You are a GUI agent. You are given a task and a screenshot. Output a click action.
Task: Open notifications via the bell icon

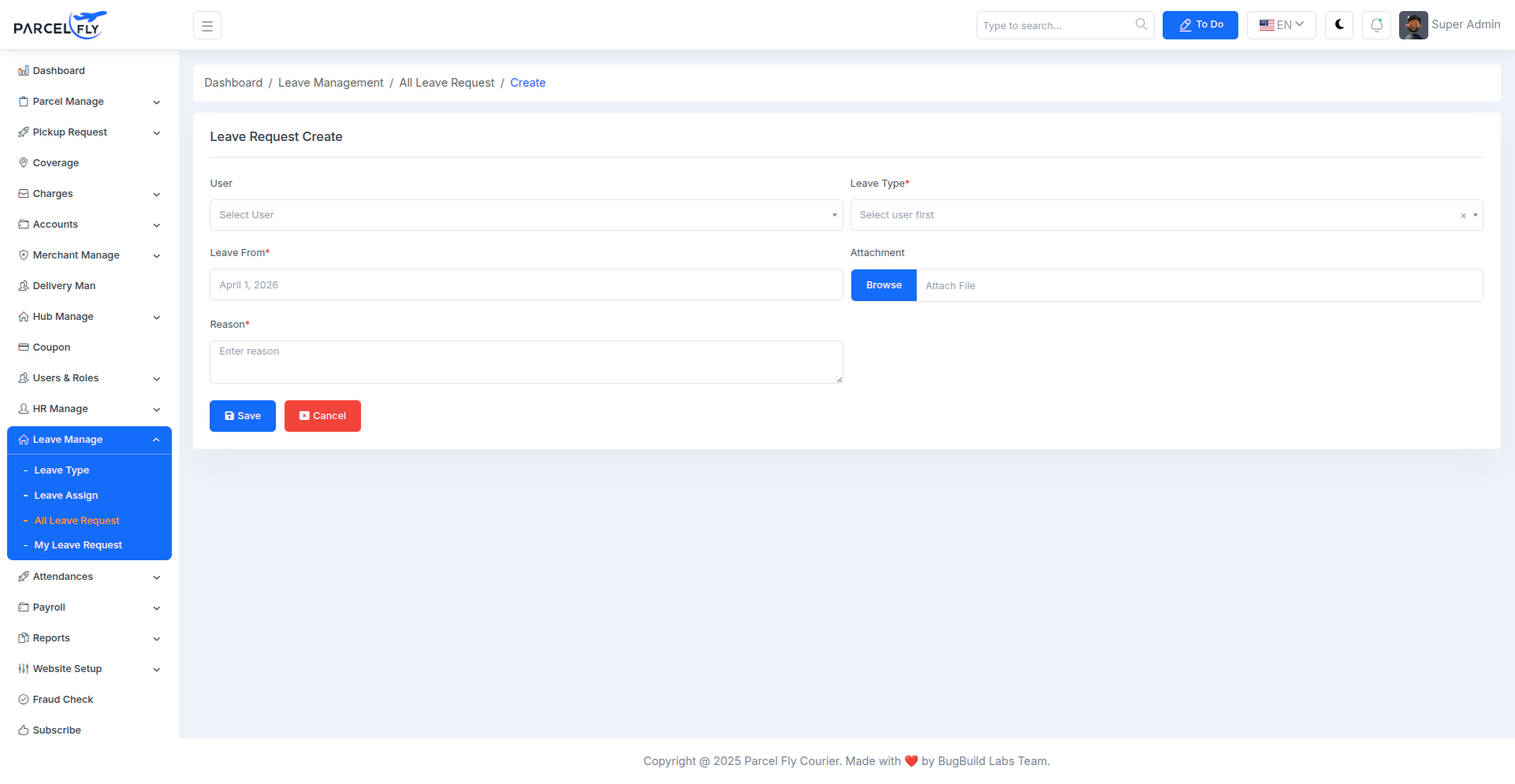[1376, 24]
